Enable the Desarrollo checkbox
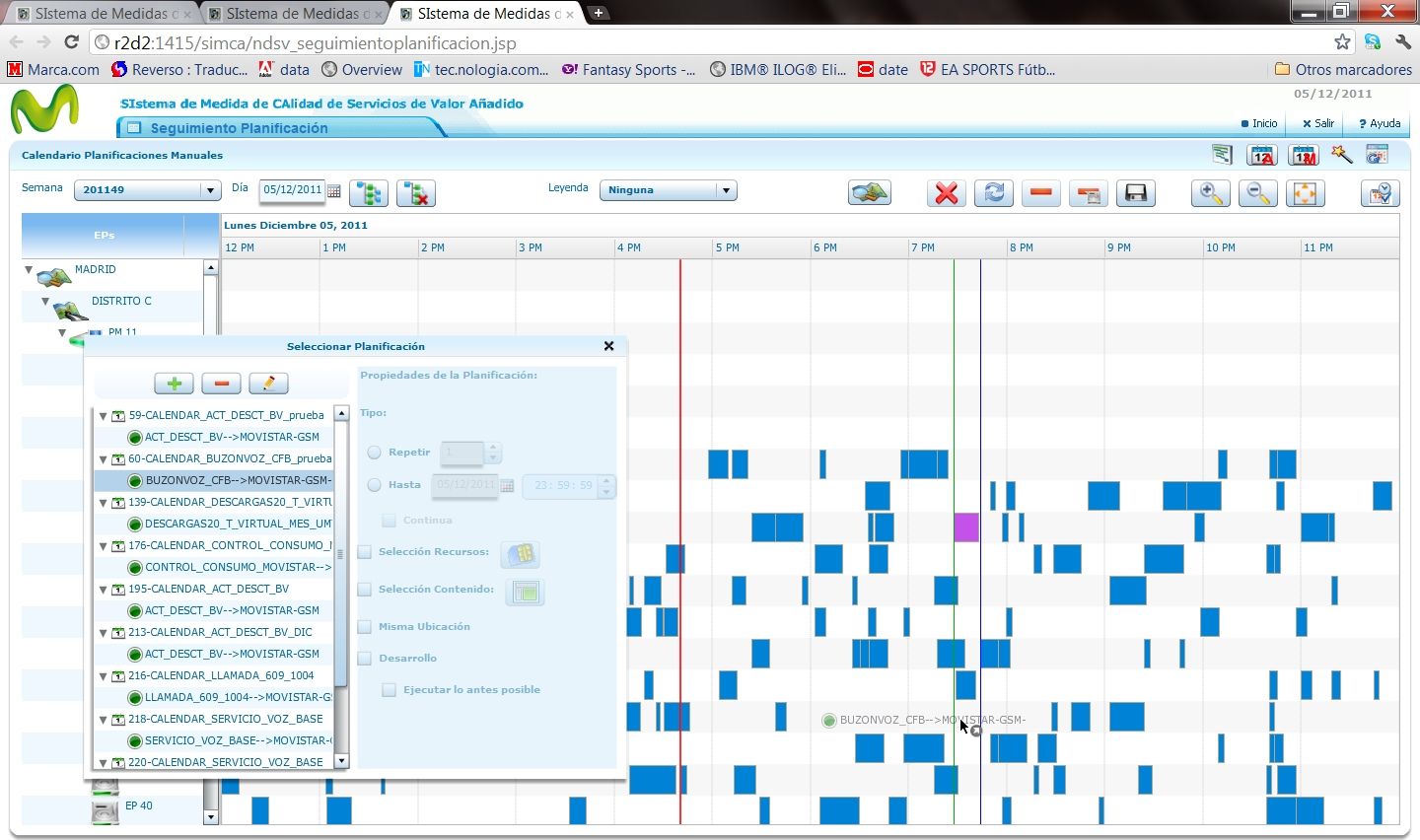 pos(365,659)
